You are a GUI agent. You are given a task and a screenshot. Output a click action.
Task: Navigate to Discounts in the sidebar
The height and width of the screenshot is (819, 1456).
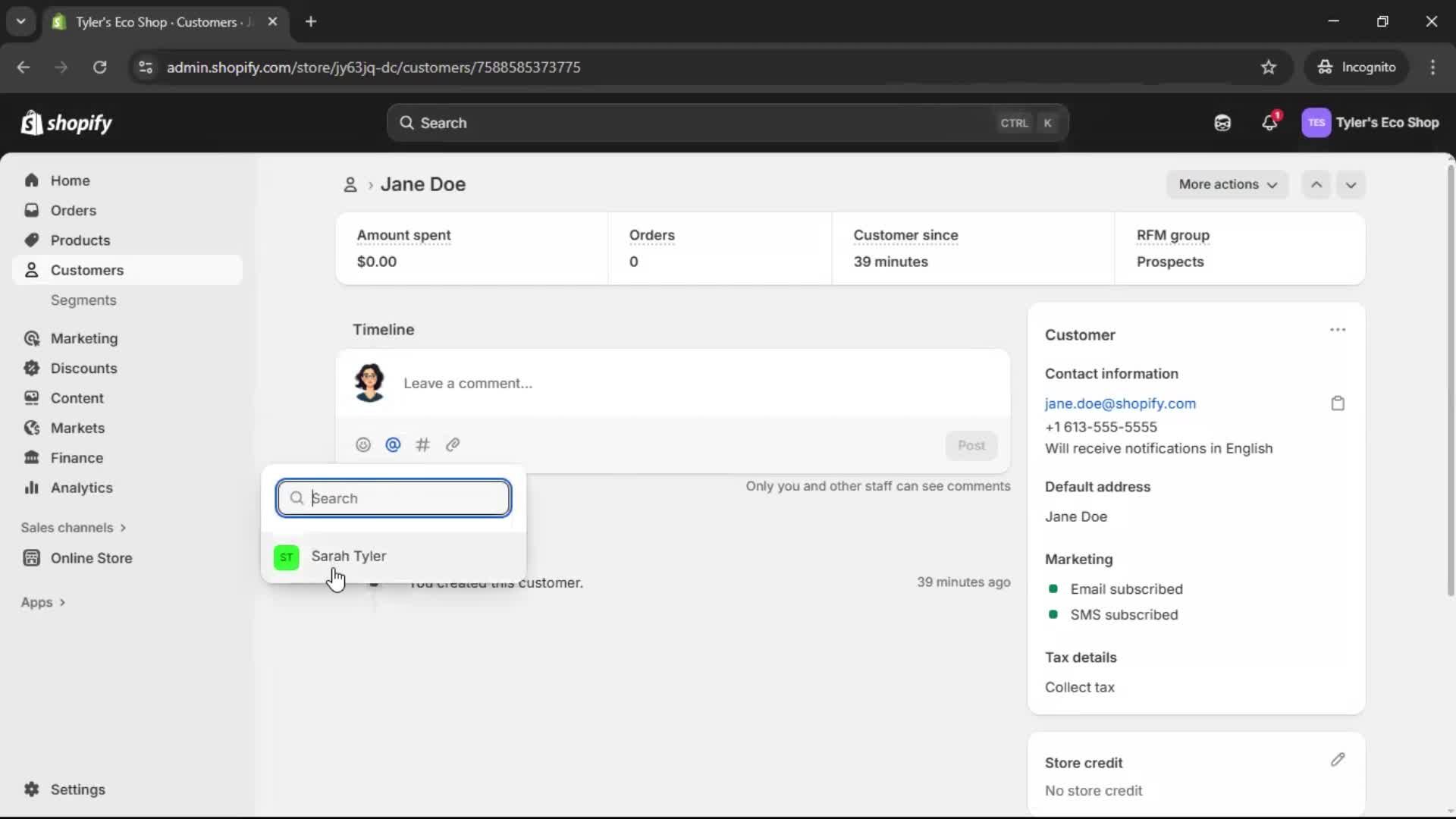(x=84, y=368)
